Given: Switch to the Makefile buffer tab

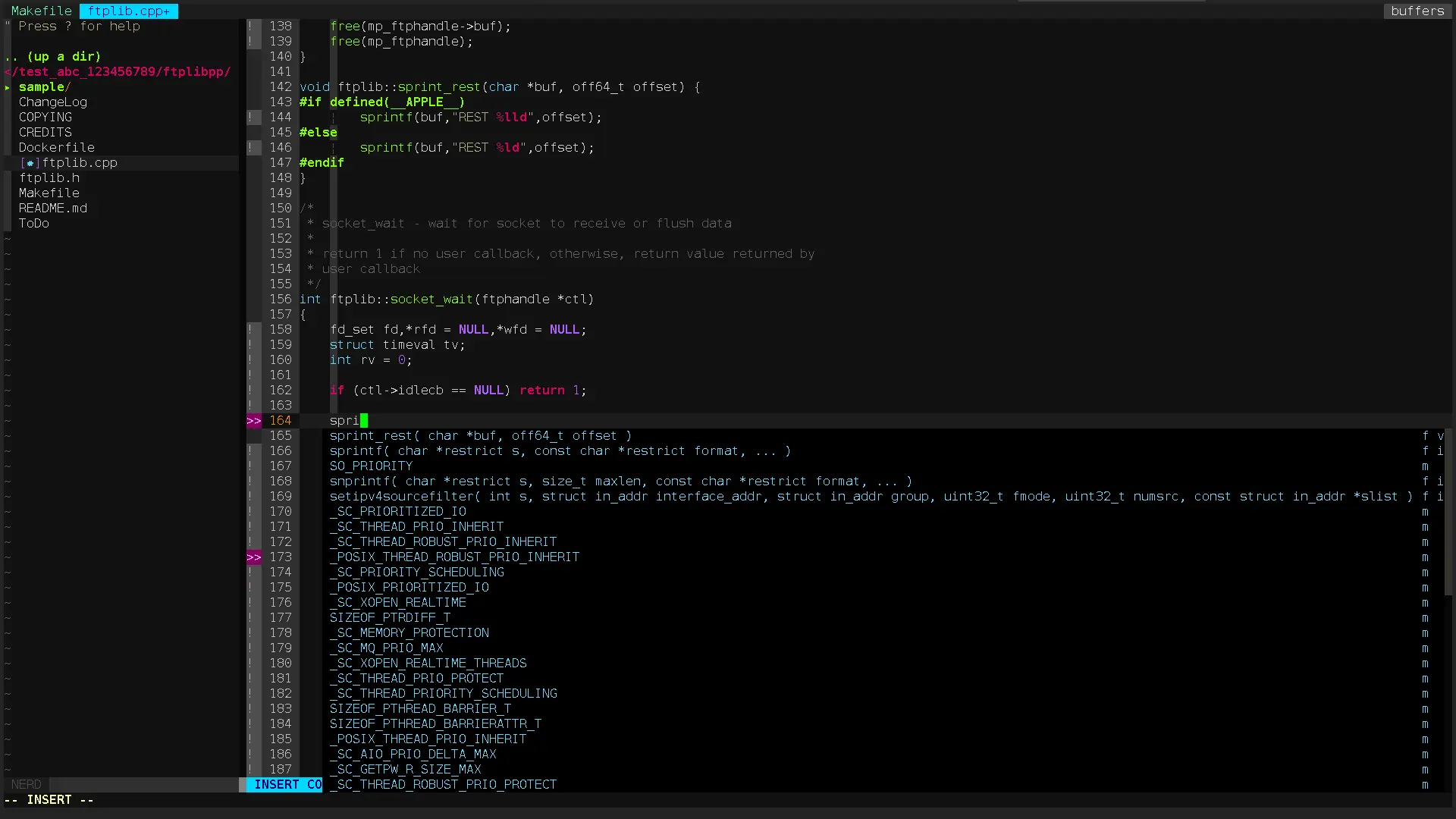Looking at the screenshot, I should tap(41, 11).
